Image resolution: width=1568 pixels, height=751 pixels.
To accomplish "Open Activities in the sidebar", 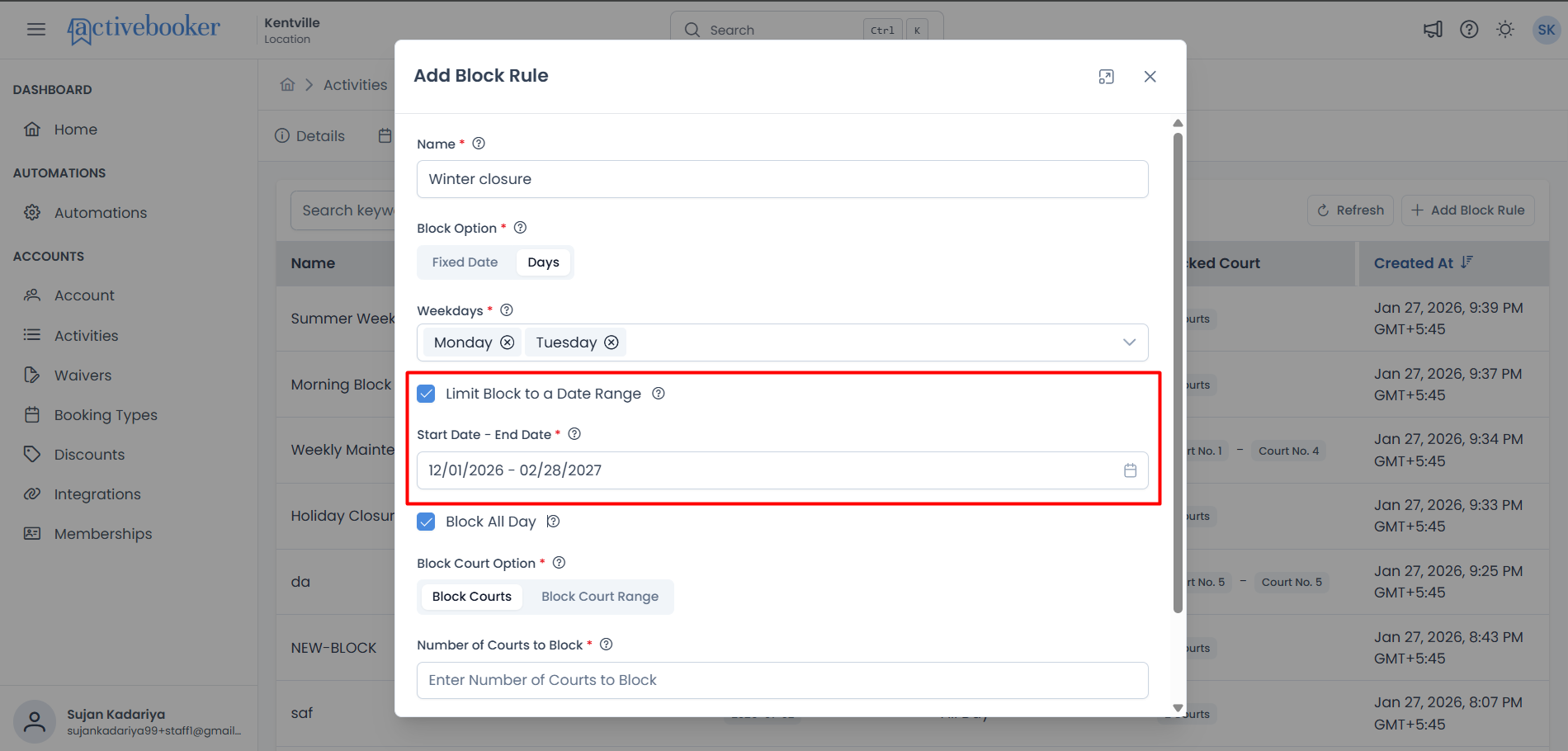I will (x=86, y=336).
